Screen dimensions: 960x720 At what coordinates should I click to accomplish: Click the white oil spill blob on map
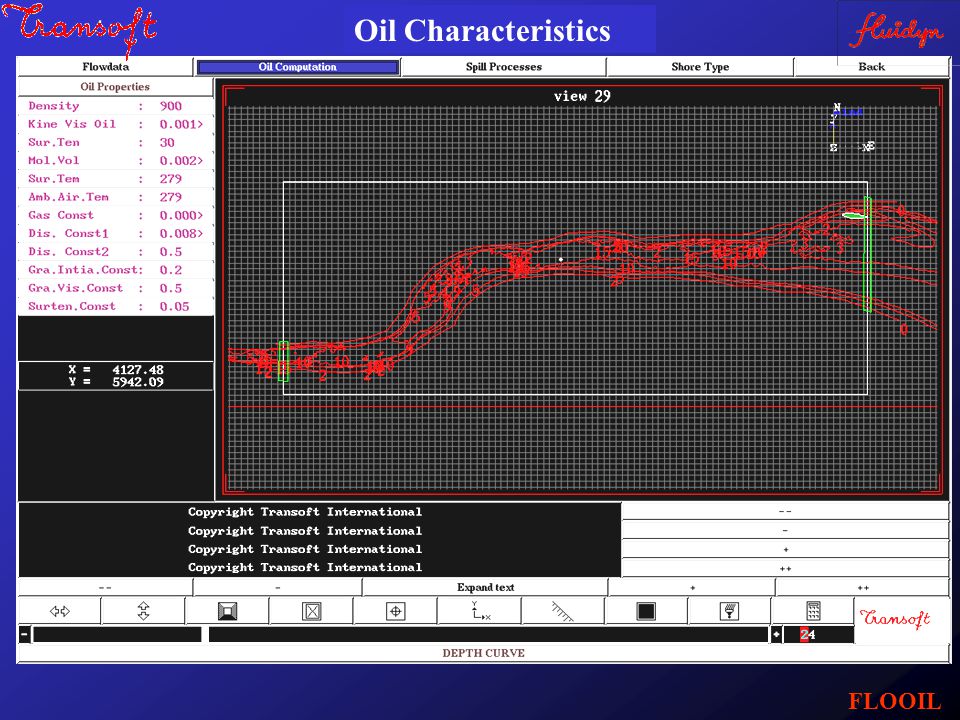click(x=853, y=215)
